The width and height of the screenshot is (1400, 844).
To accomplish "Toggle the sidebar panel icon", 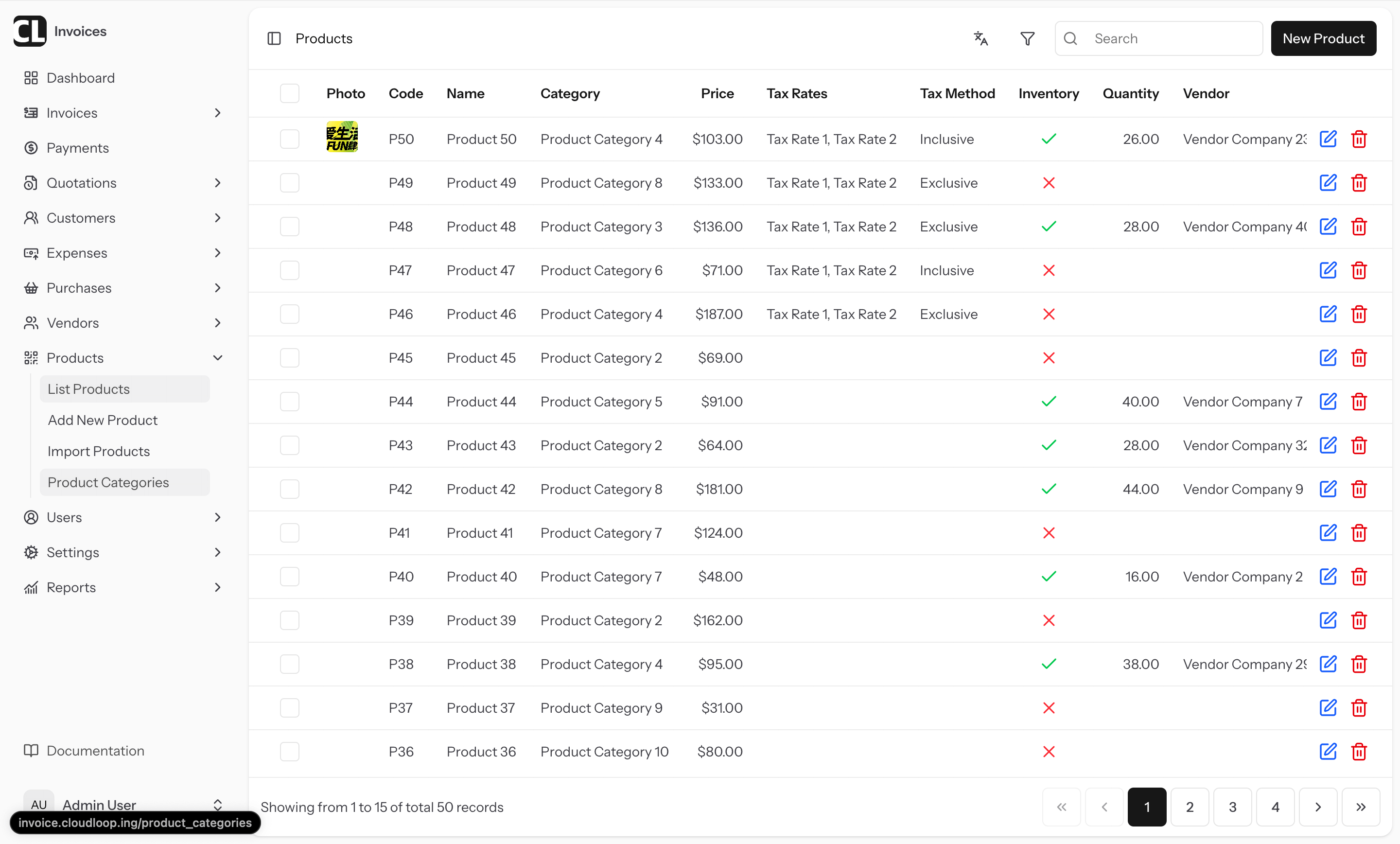I will [x=274, y=38].
